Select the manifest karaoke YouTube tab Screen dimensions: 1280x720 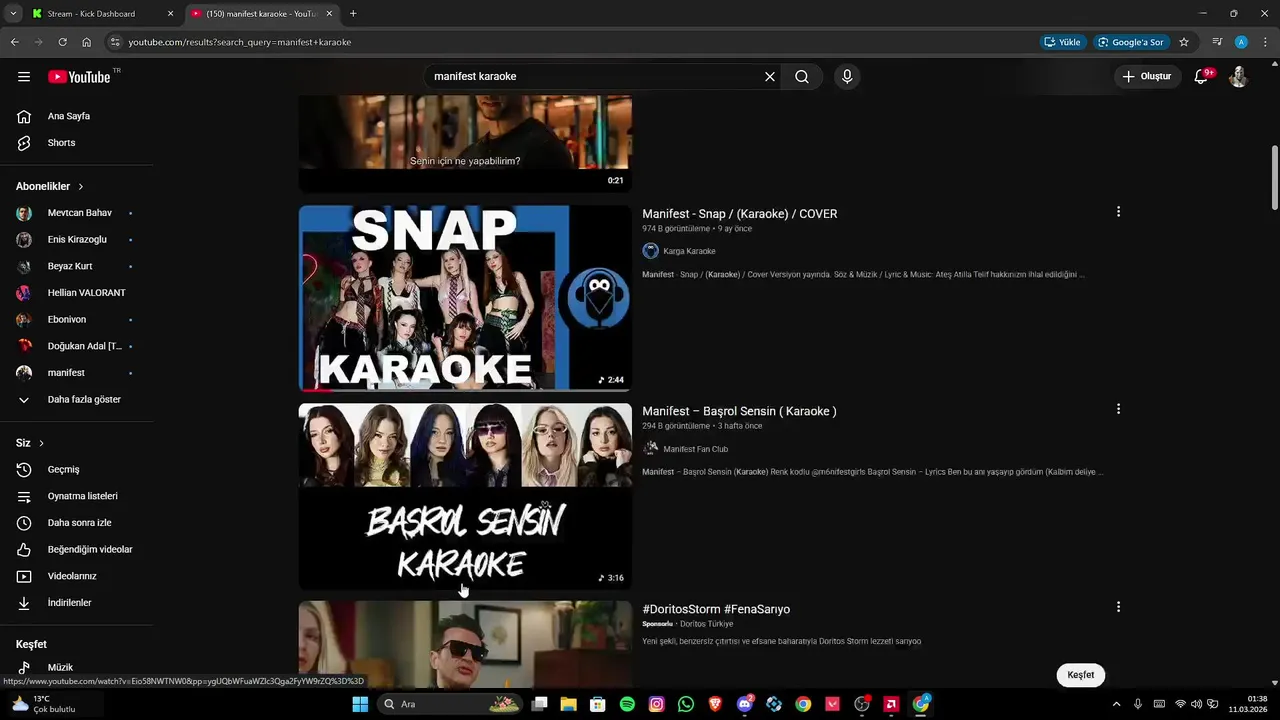262,14
